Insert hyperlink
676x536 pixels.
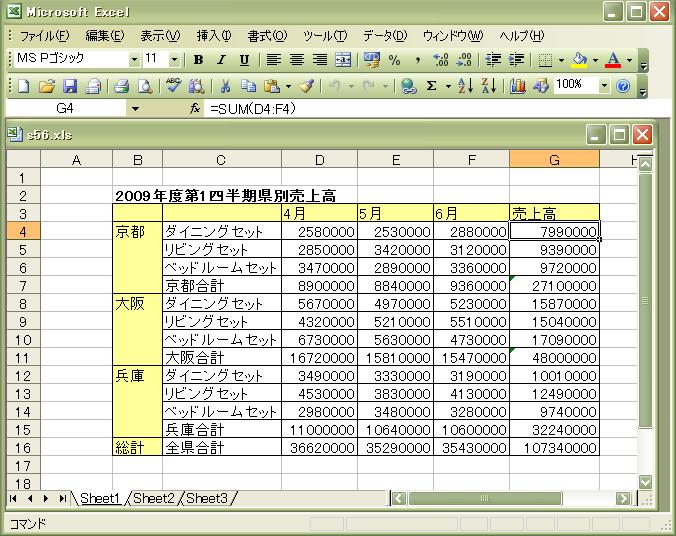click(x=408, y=86)
